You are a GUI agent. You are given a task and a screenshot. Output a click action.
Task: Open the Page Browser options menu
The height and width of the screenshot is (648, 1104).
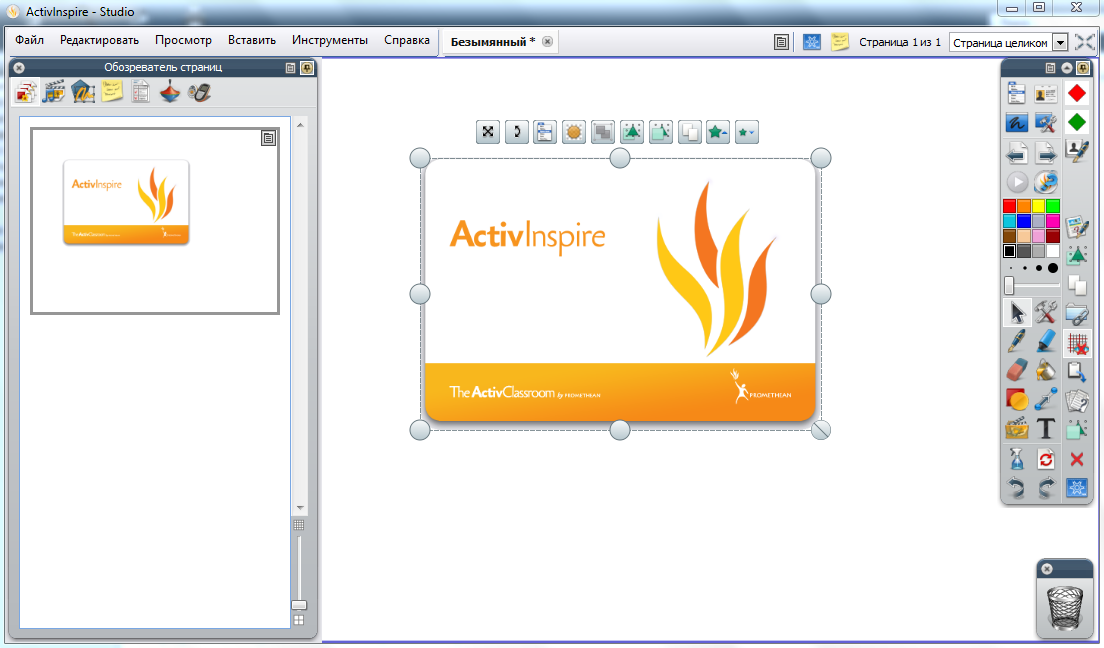(x=290, y=68)
